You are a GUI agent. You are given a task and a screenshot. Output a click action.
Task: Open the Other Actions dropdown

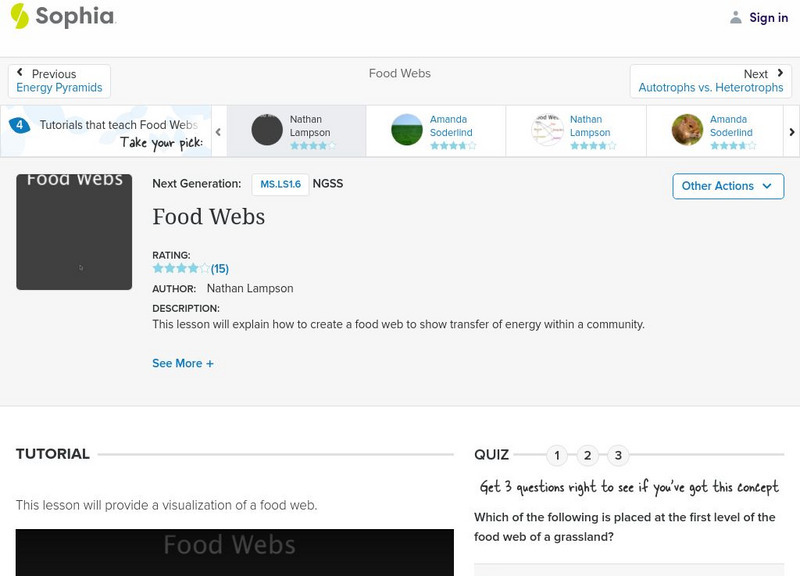click(x=727, y=186)
